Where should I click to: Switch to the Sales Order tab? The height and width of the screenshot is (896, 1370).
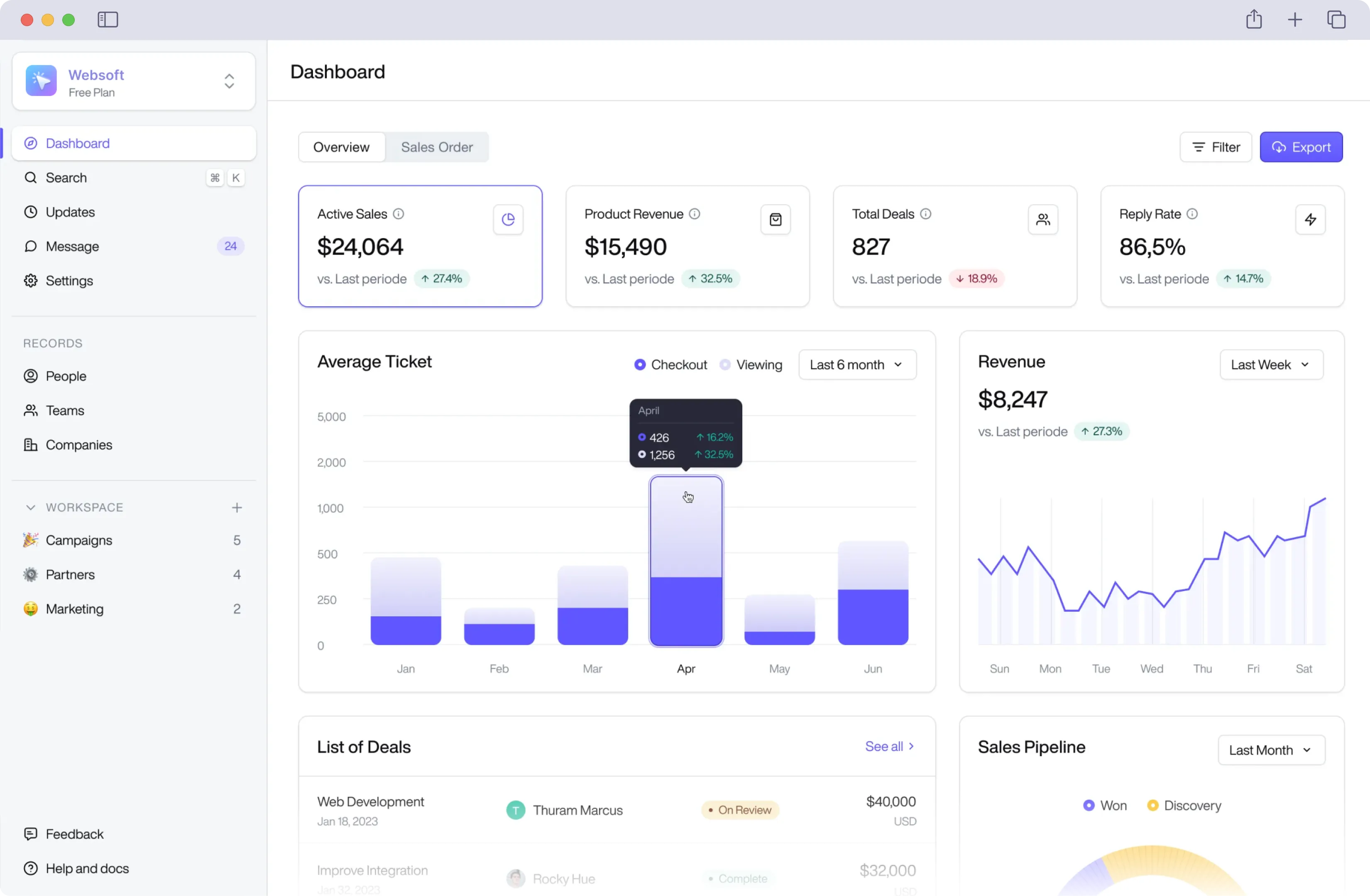(437, 147)
